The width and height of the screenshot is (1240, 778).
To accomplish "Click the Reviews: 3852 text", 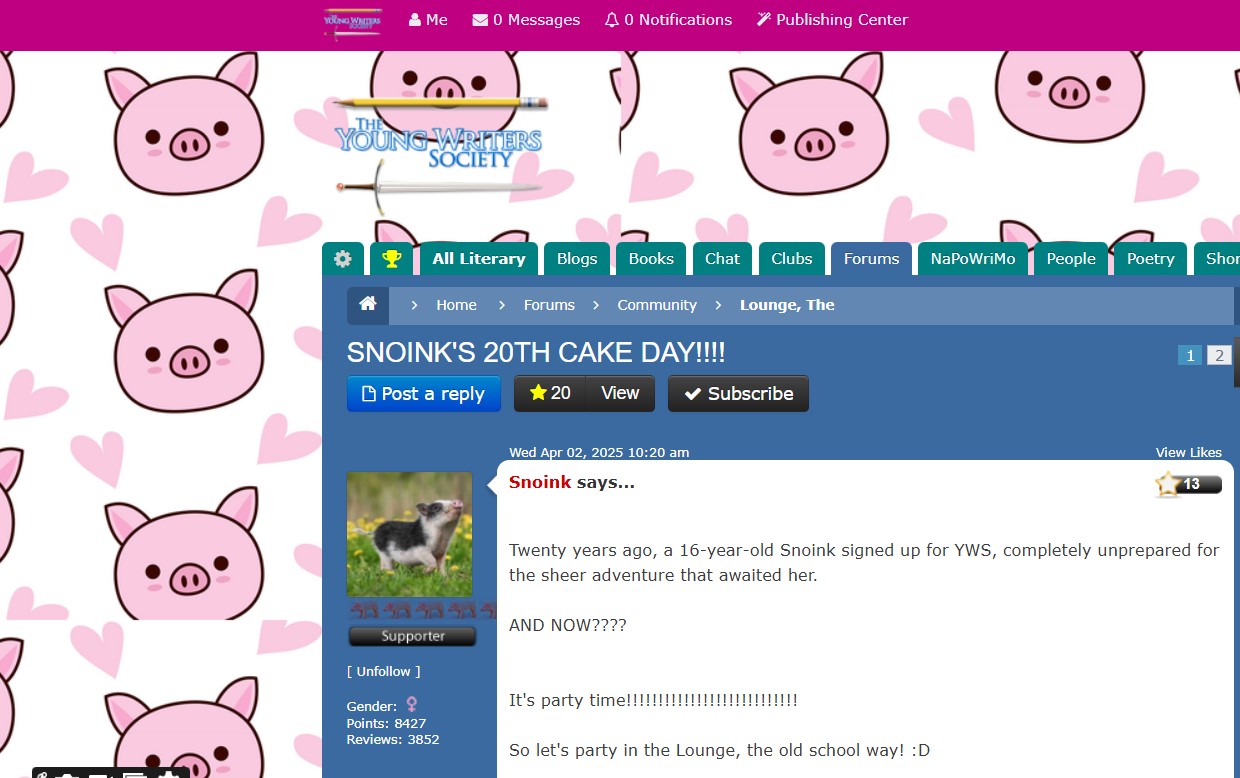I will tap(393, 740).
